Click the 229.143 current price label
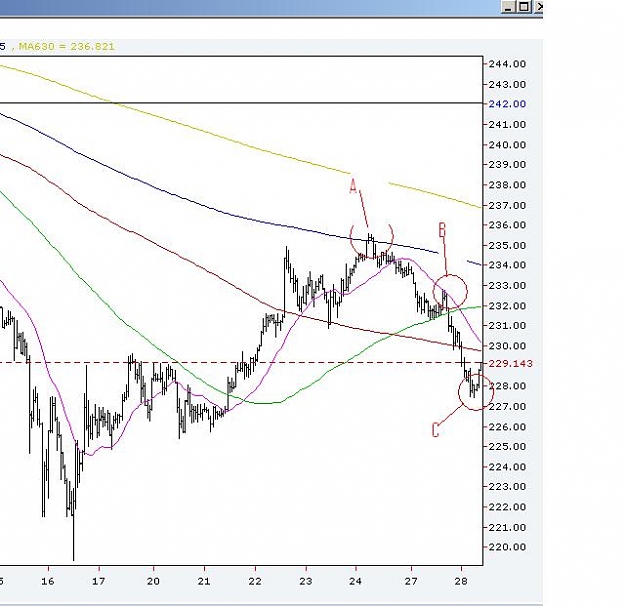The height and width of the screenshot is (606, 625). 510,364
